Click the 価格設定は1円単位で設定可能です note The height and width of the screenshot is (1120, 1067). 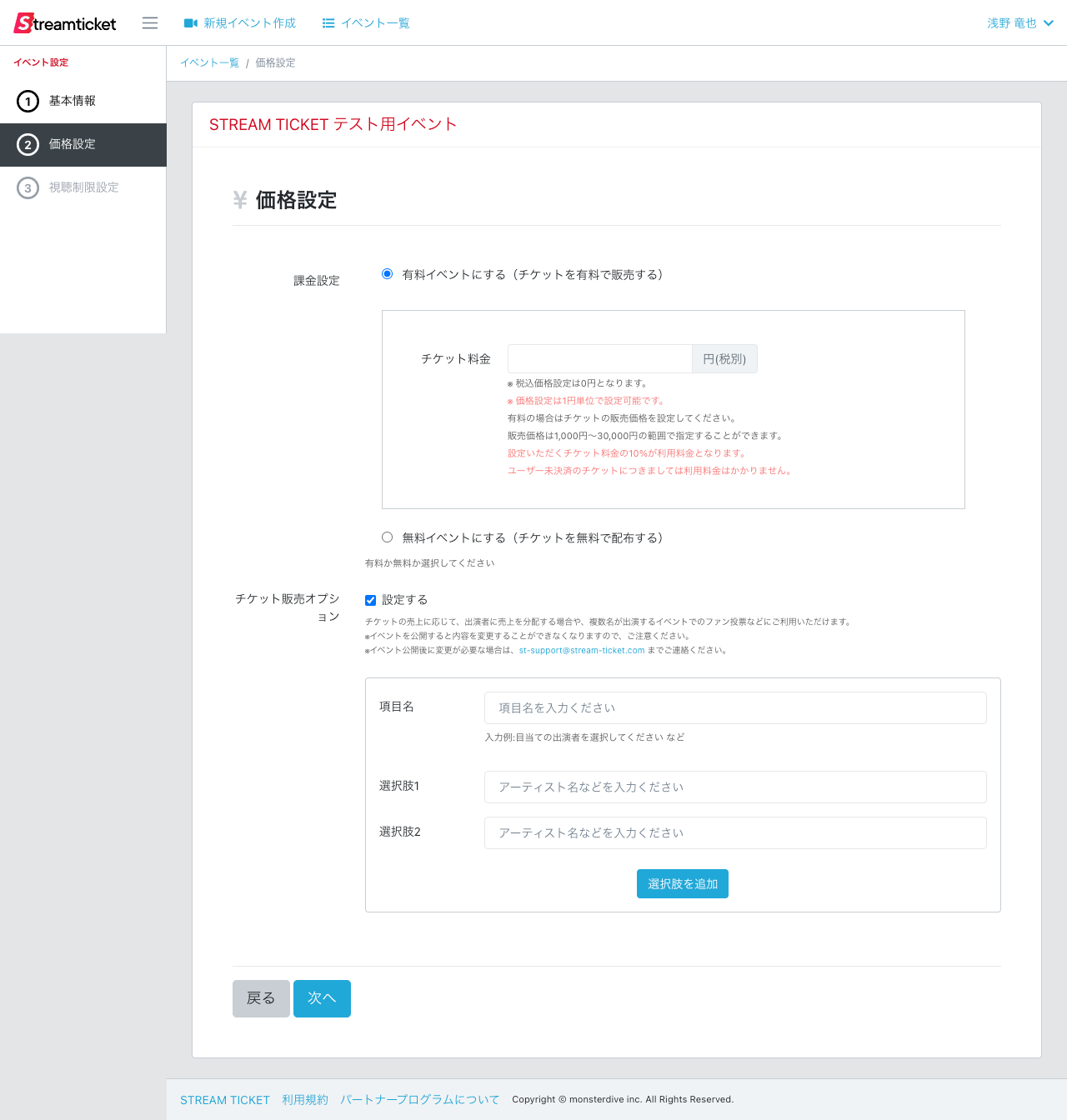586,401
